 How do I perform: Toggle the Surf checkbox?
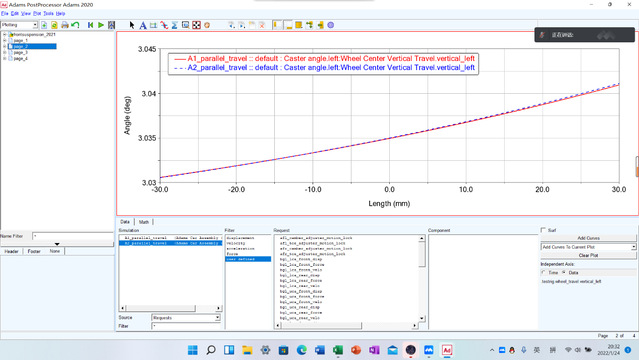(543, 230)
